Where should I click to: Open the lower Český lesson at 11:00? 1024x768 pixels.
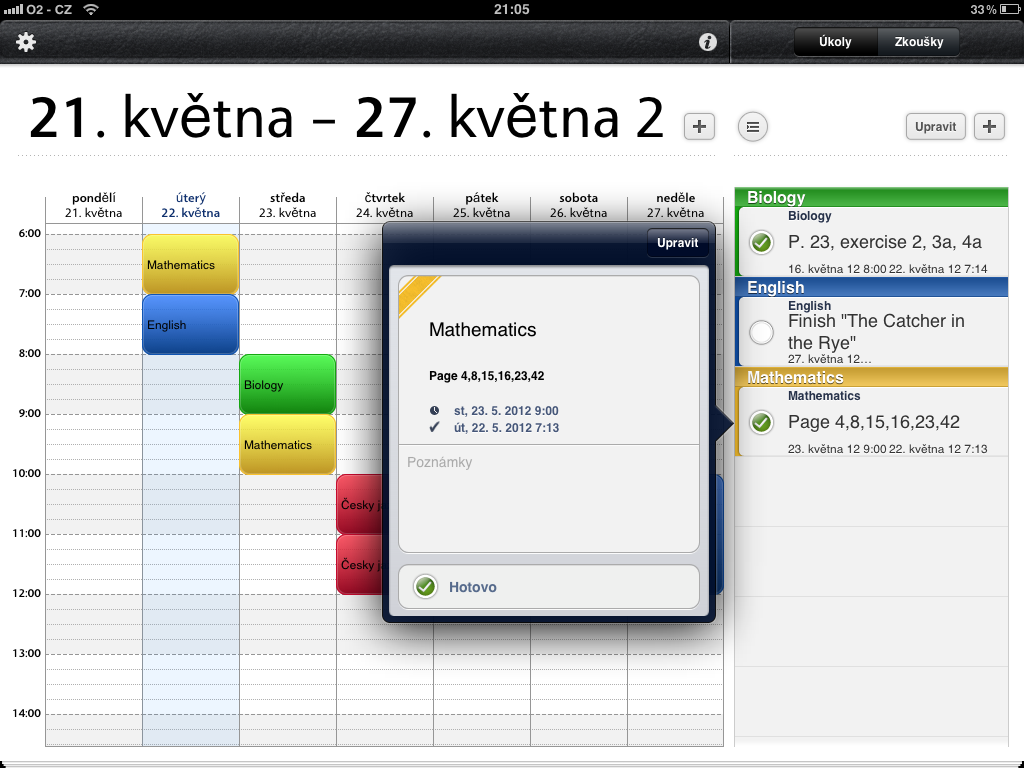click(359, 564)
